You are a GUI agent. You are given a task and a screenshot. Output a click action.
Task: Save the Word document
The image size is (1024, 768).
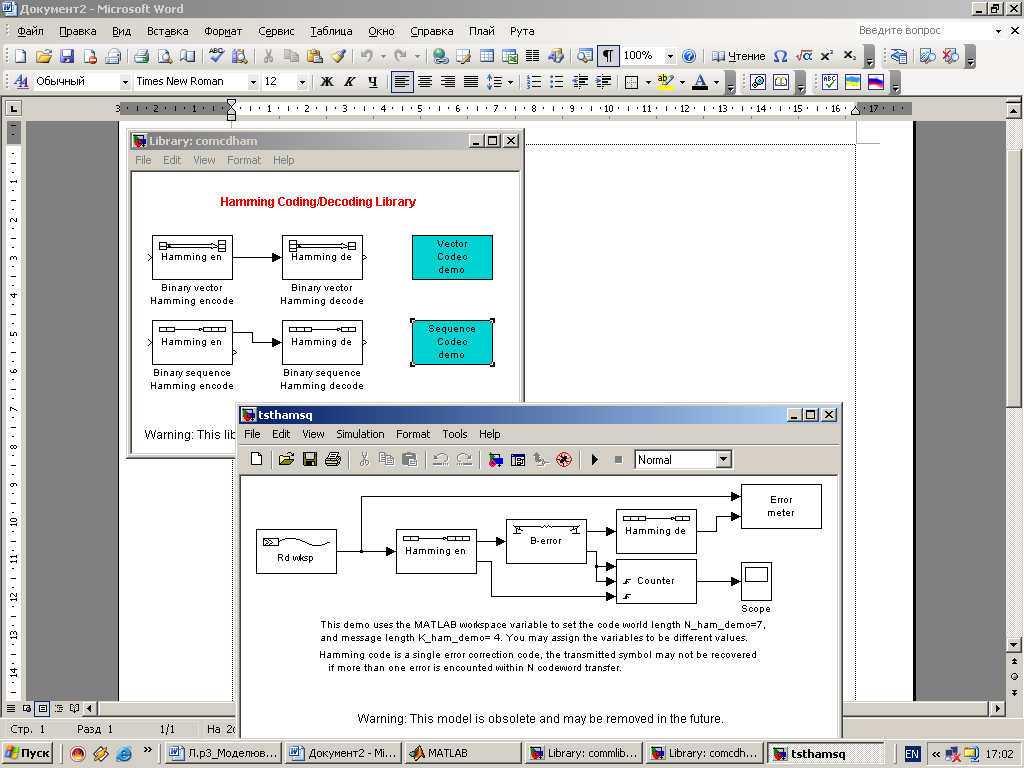(x=67, y=56)
